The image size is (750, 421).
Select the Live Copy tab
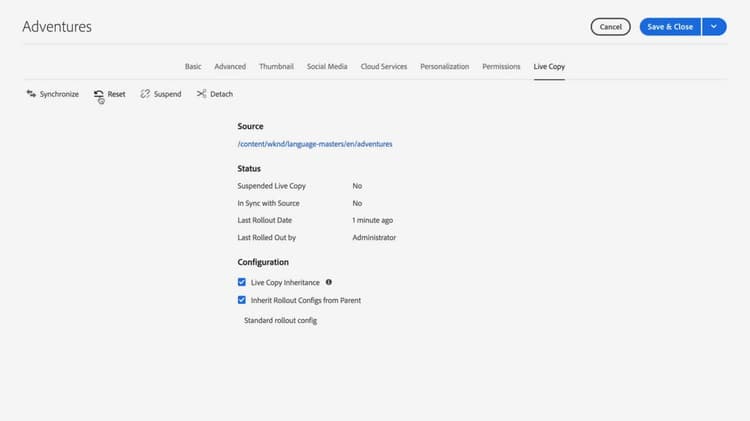coord(549,66)
